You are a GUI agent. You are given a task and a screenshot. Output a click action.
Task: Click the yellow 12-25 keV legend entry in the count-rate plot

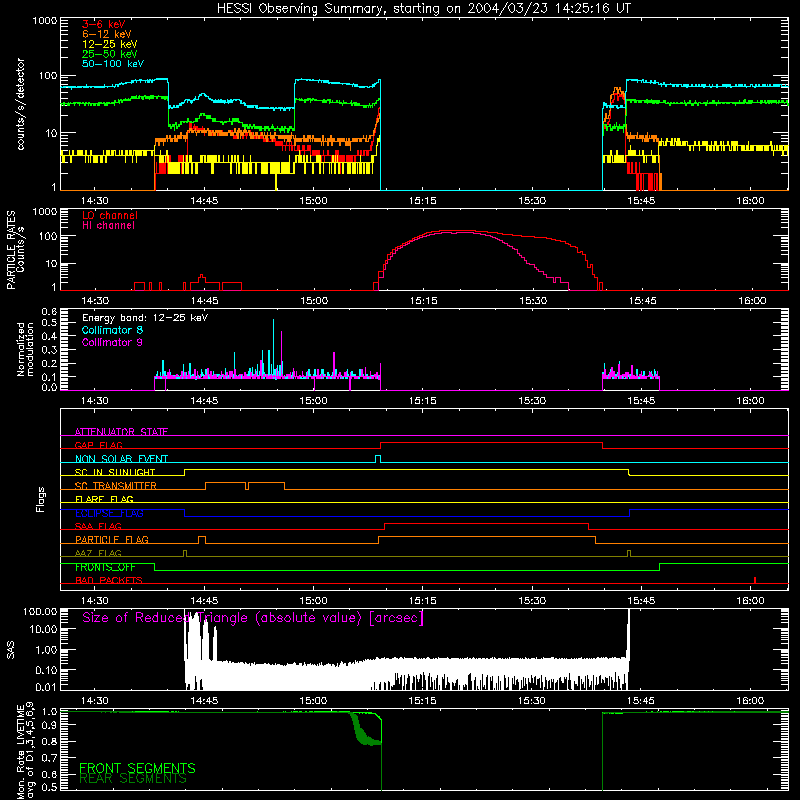coord(110,44)
